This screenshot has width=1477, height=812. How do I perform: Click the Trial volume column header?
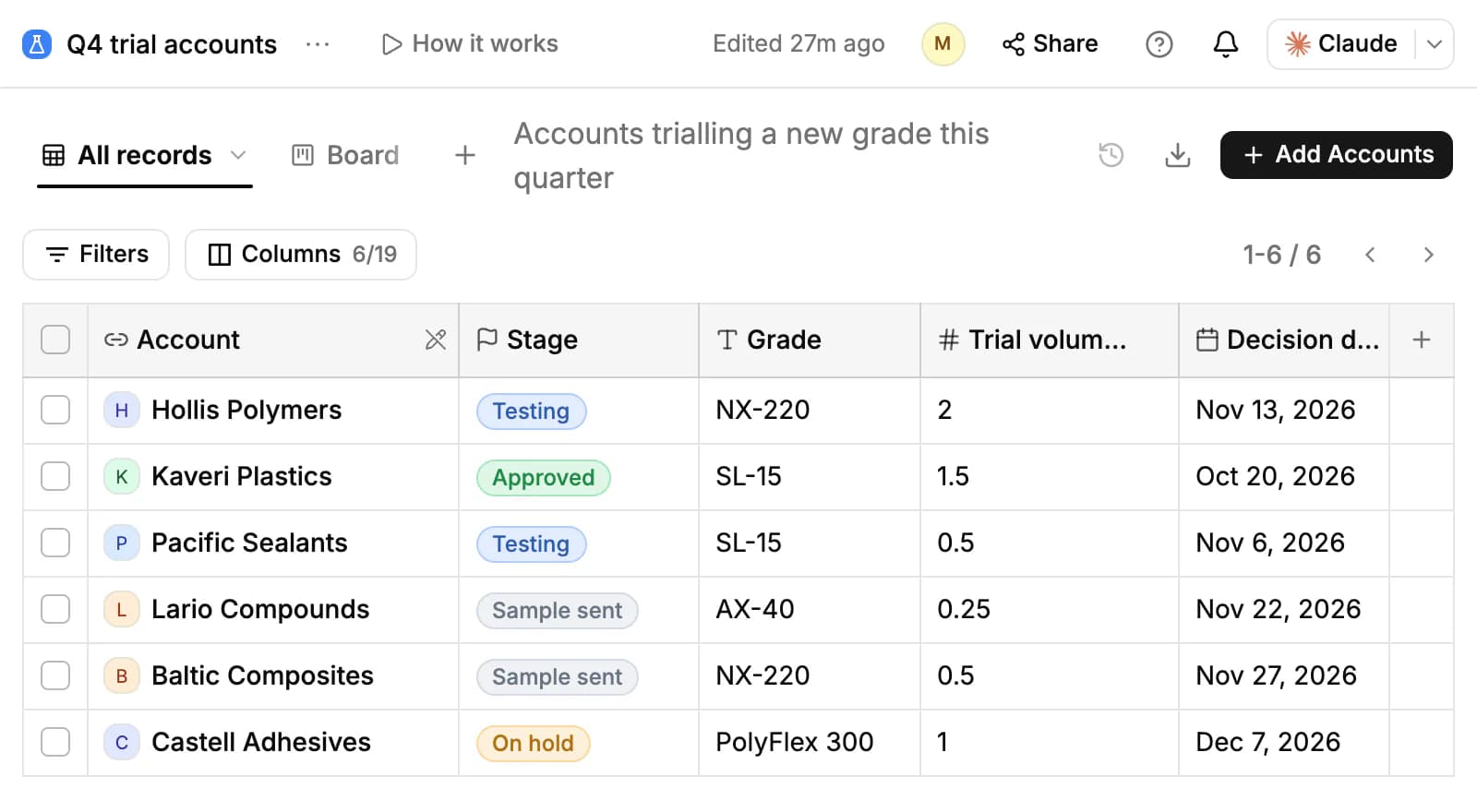pyautogui.click(x=1050, y=340)
